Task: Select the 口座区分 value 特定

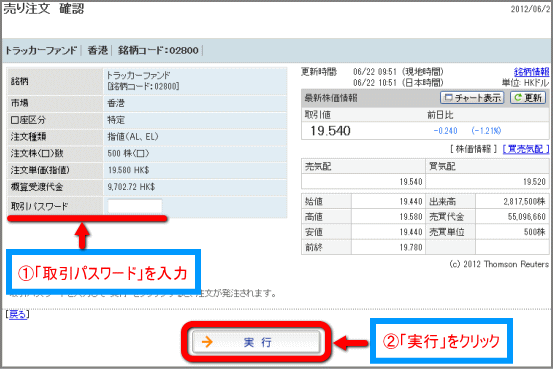Action: tap(116, 120)
